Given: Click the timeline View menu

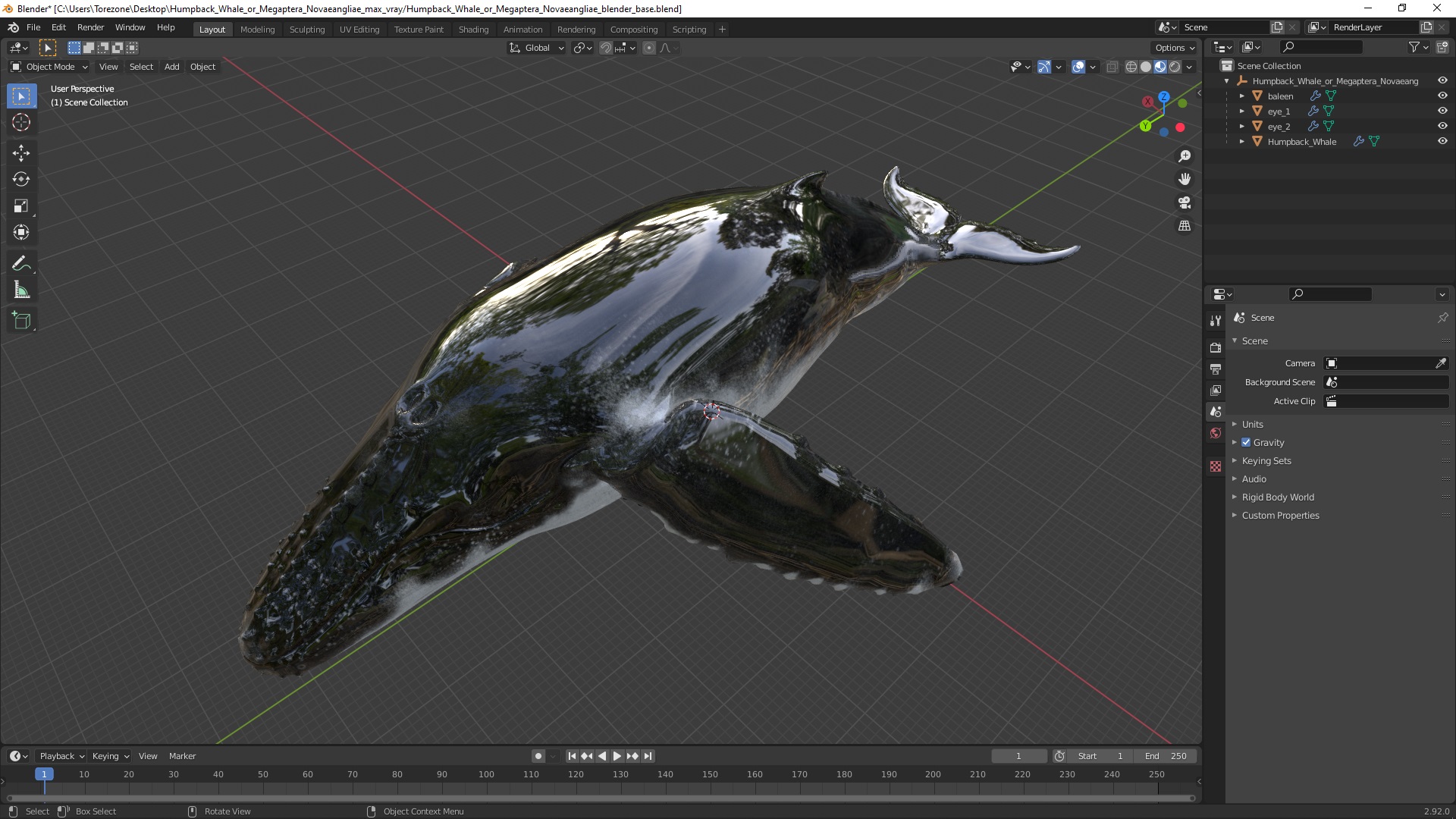Looking at the screenshot, I should click(x=148, y=756).
